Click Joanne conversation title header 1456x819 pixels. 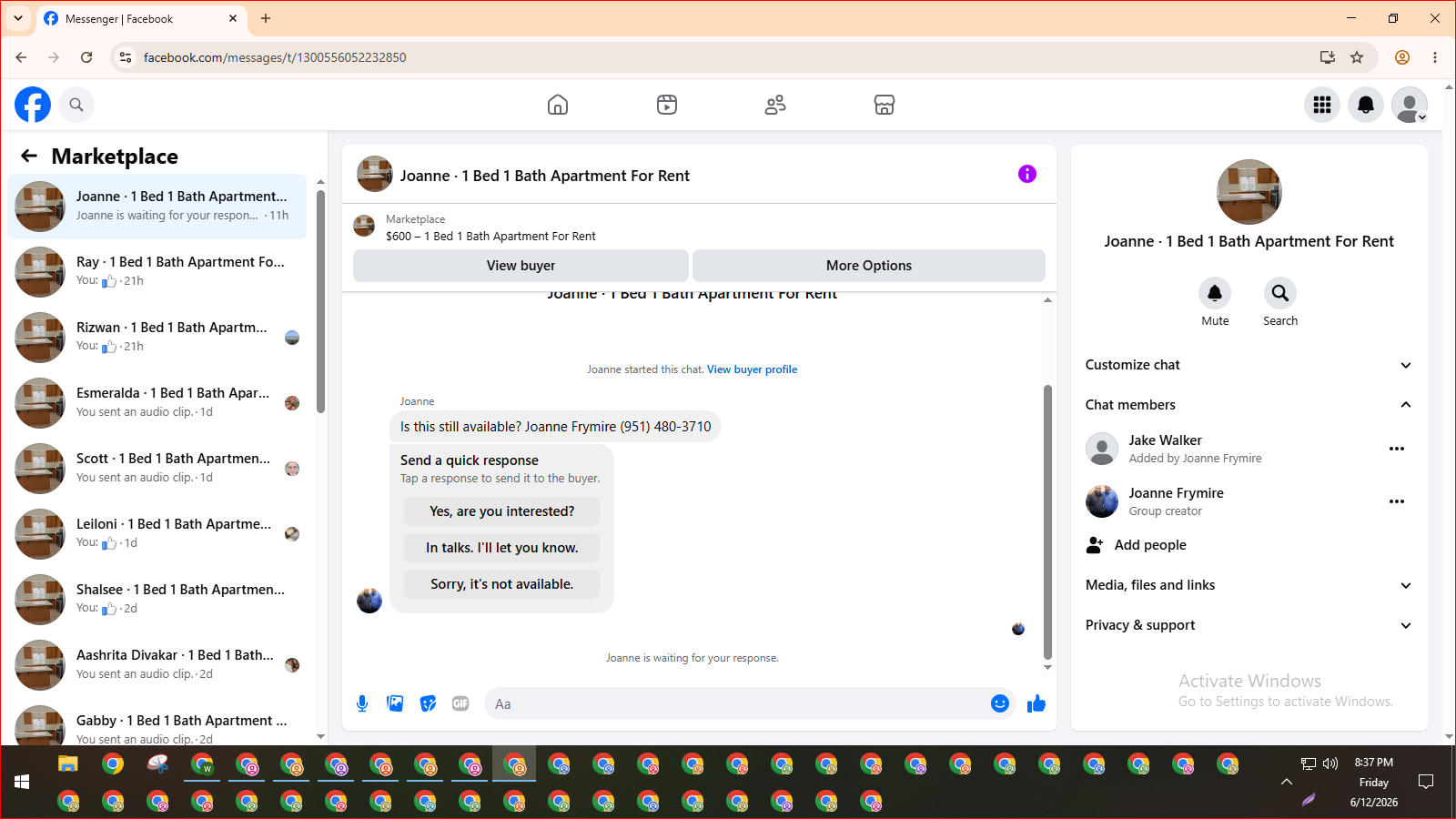[545, 176]
